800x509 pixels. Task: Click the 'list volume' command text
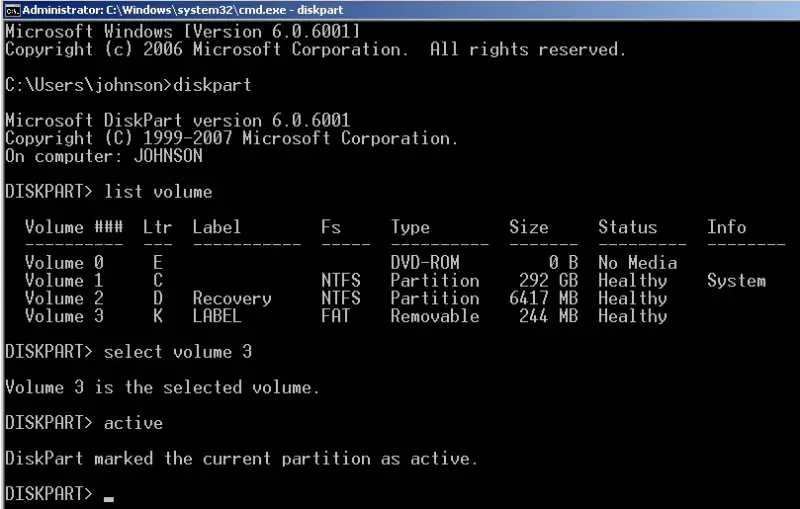[x=158, y=192]
